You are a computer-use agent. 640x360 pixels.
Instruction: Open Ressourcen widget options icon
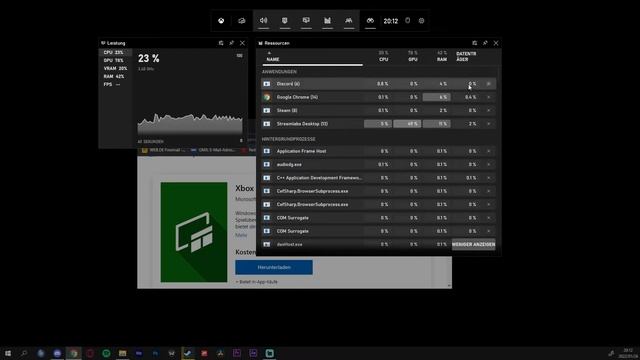point(474,43)
